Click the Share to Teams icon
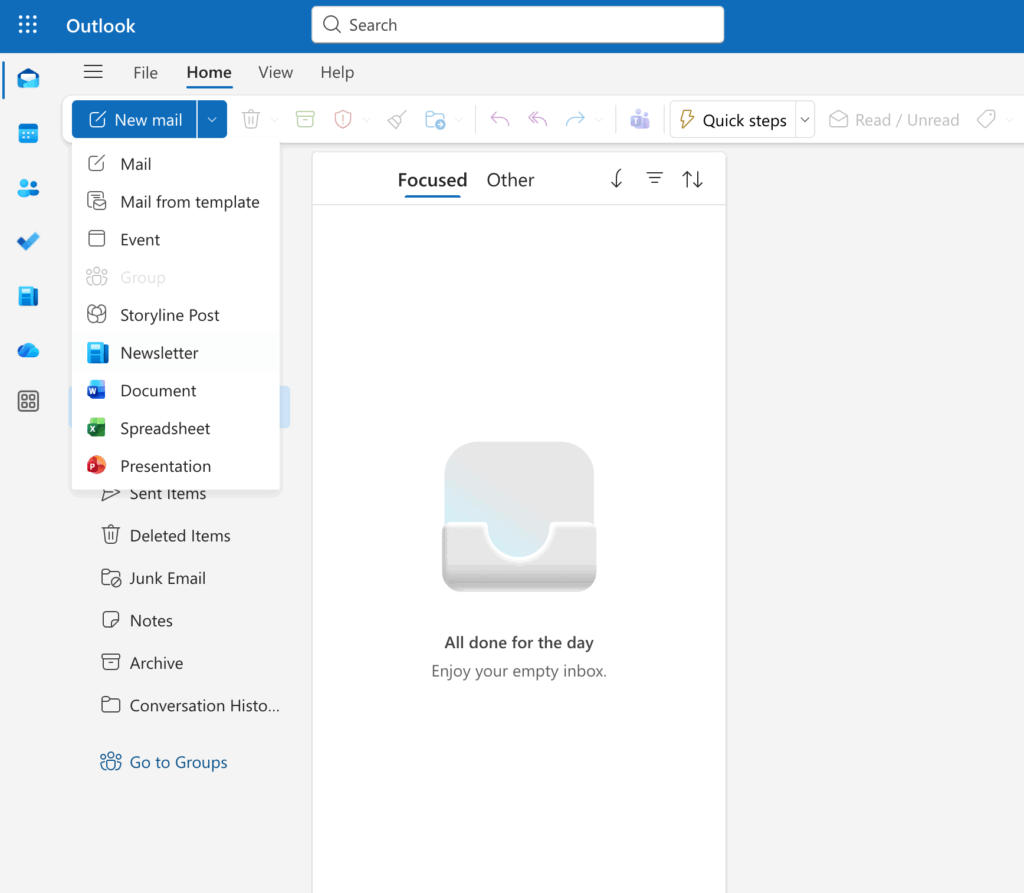Viewport: 1024px width, 893px height. click(639, 119)
